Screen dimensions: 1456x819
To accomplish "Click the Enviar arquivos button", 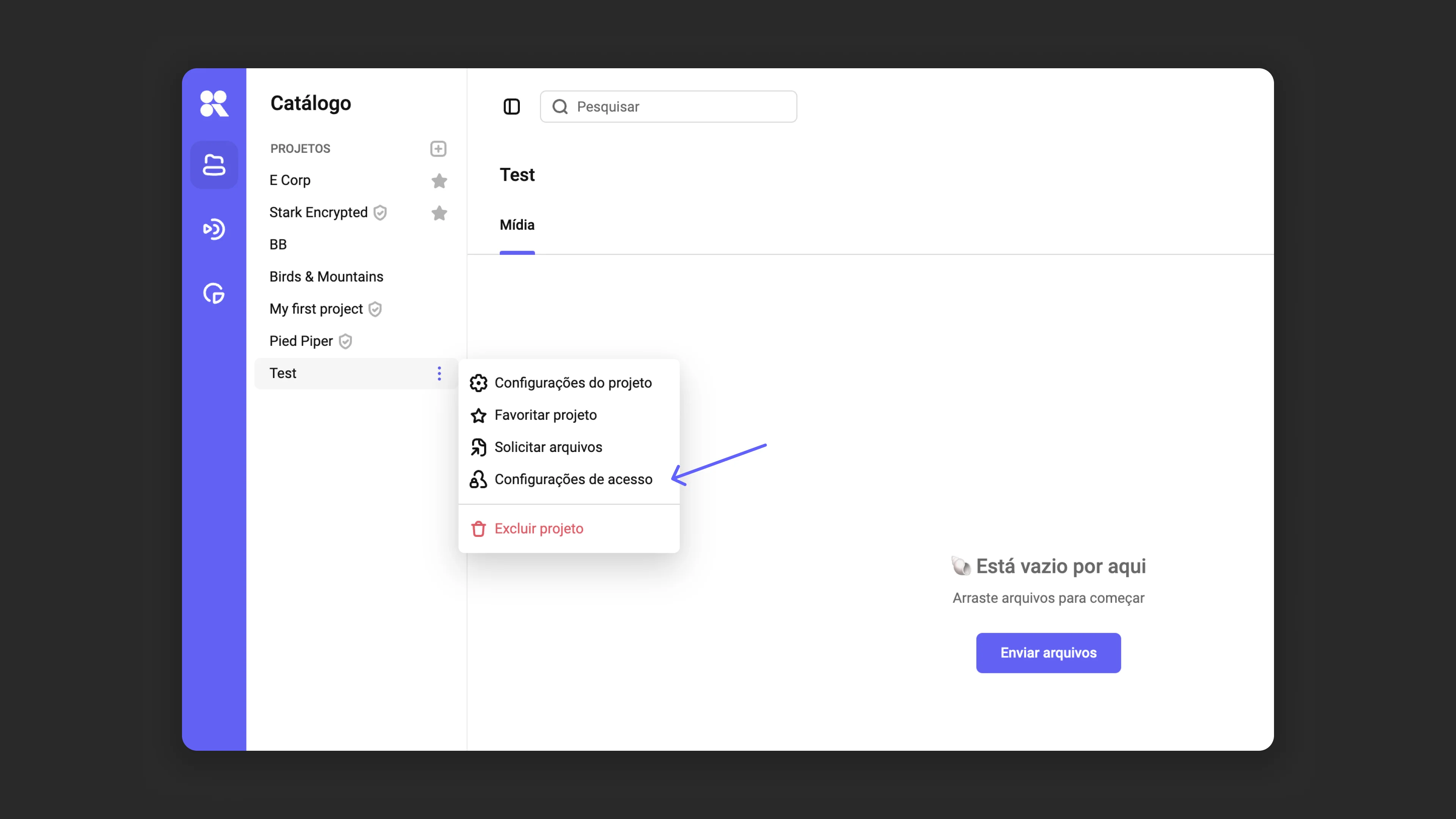I will coord(1048,653).
